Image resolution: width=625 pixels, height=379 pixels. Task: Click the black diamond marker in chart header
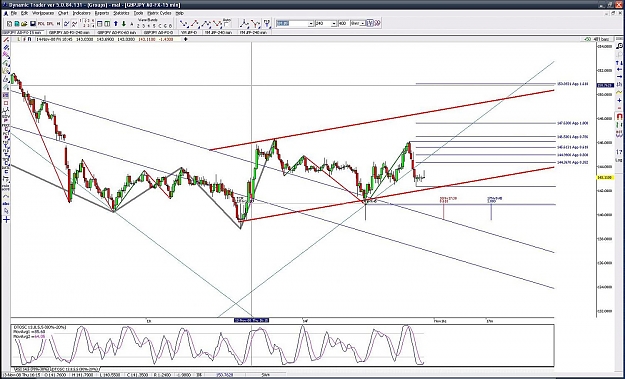click(x=186, y=39)
